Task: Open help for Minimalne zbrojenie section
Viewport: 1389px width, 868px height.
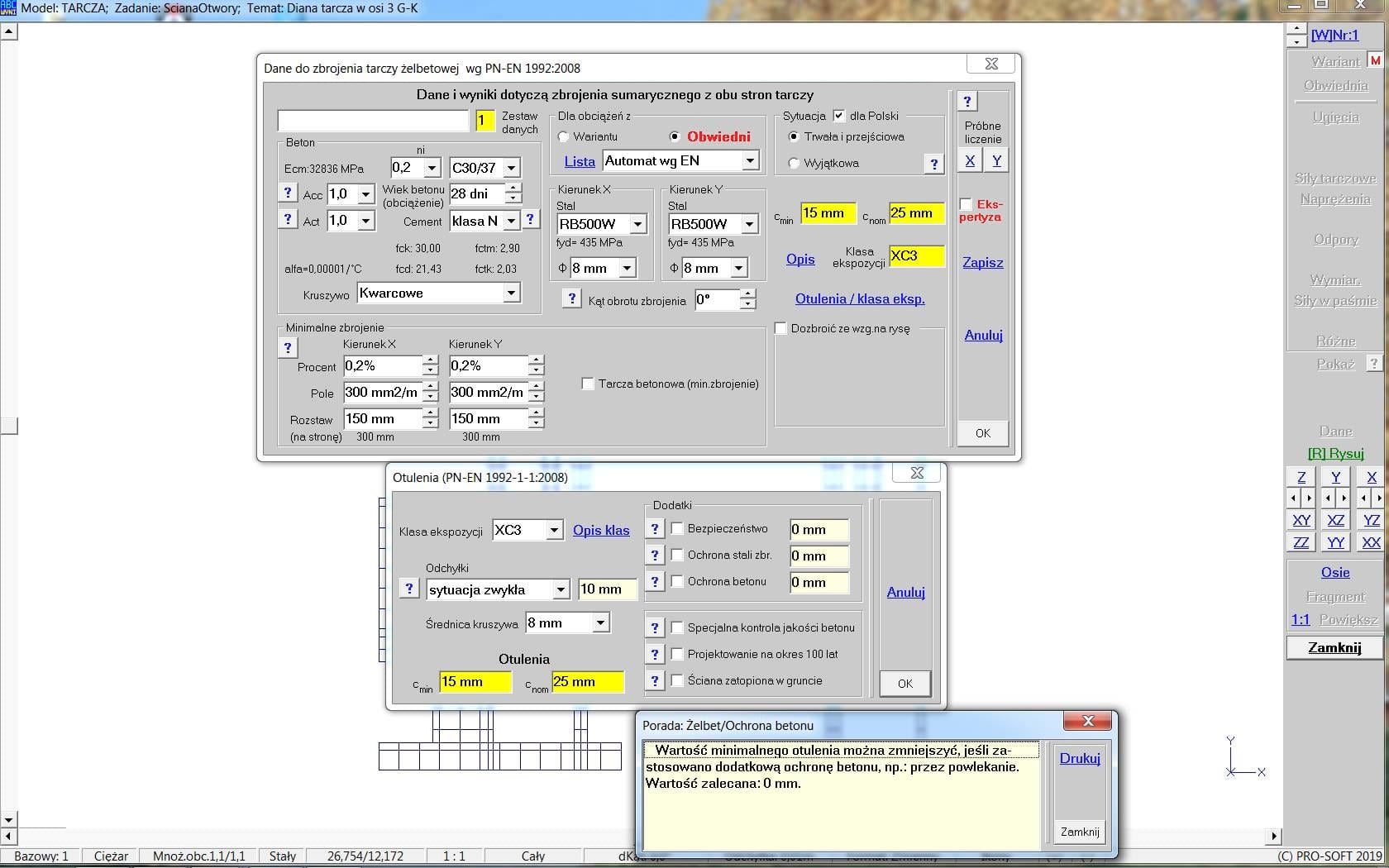Action: coord(288,347)
